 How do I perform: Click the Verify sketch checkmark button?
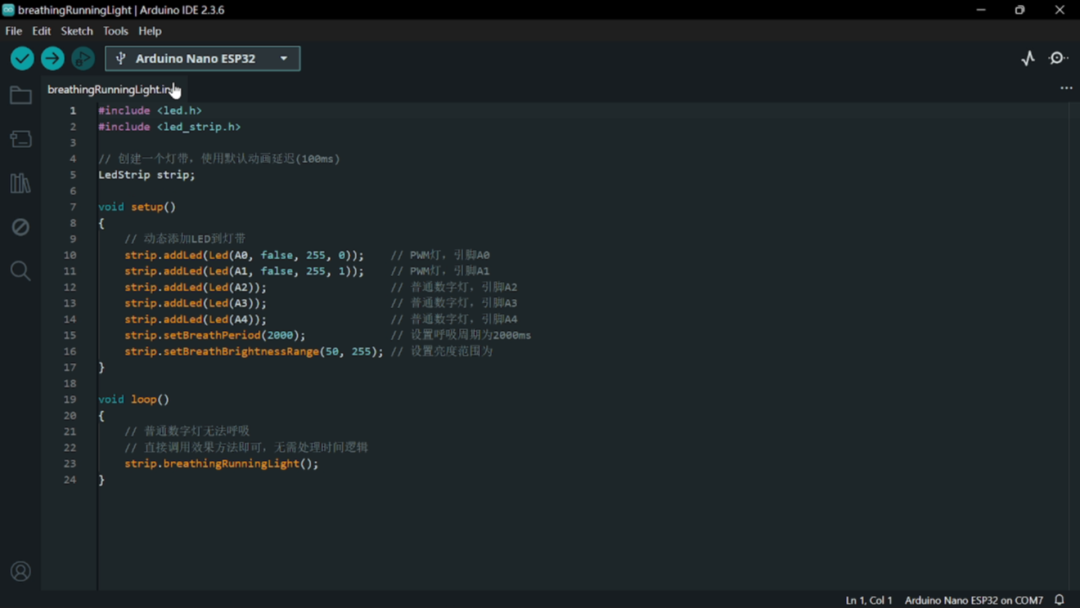point(22,59)
